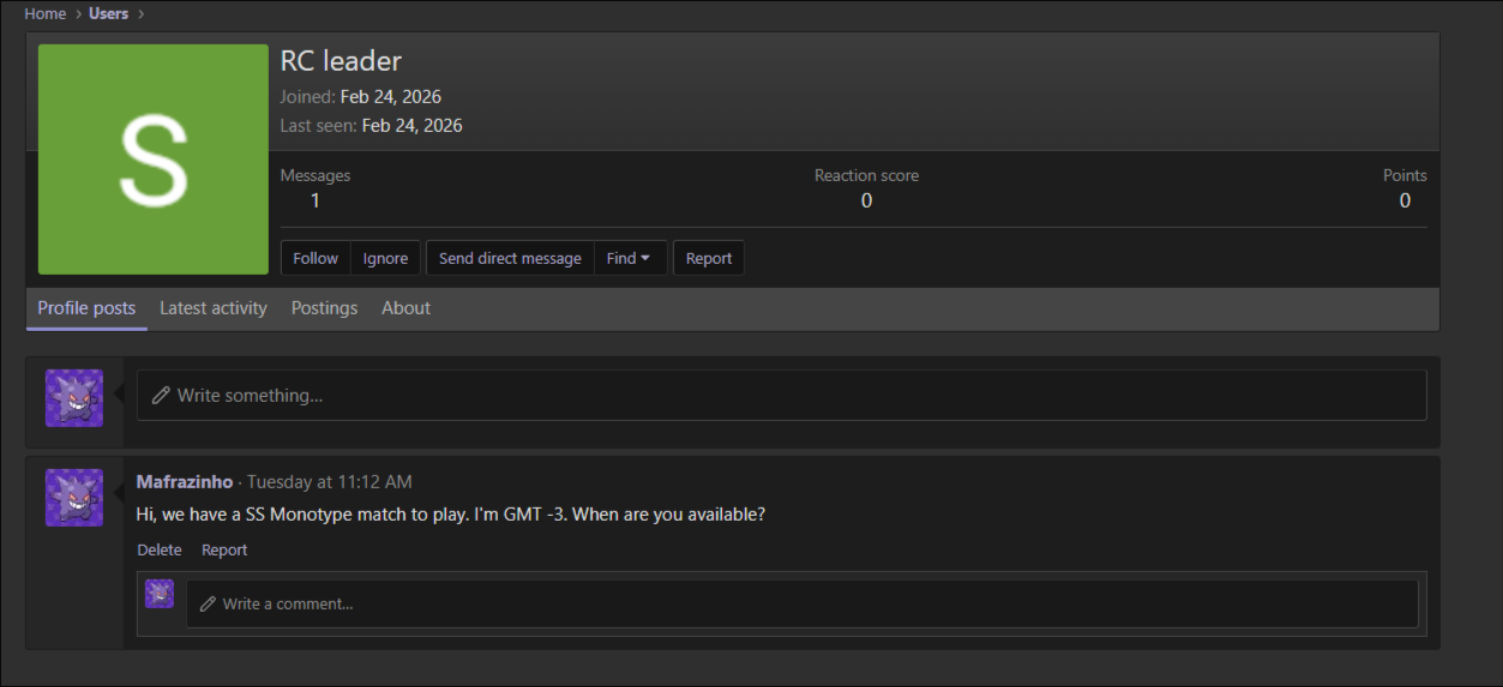
Task: Click the Gengar avatar beside Write something
Action: [74, 398]
